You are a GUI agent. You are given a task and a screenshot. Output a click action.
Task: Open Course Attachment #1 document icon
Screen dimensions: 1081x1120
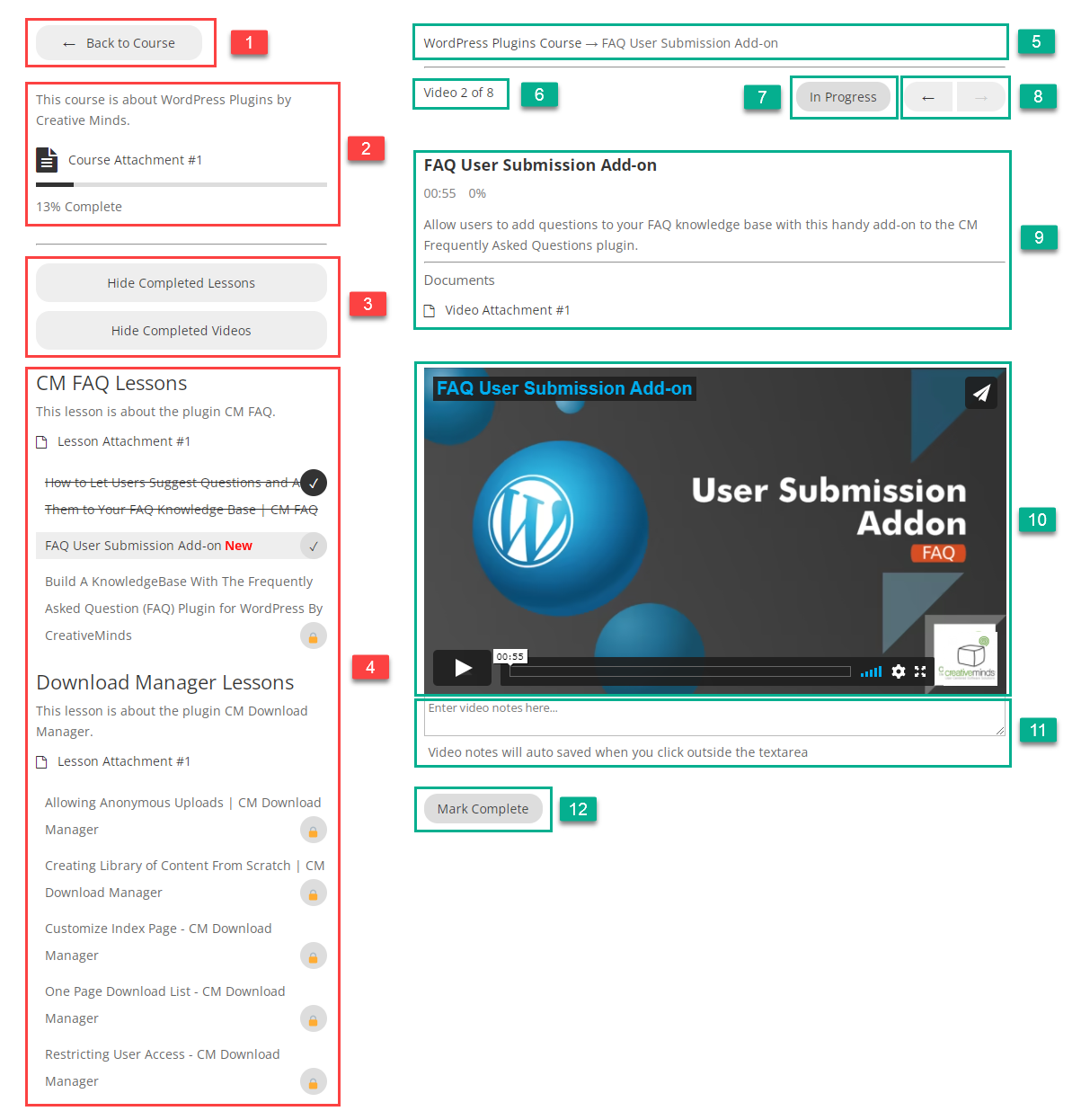coord(47,160)
